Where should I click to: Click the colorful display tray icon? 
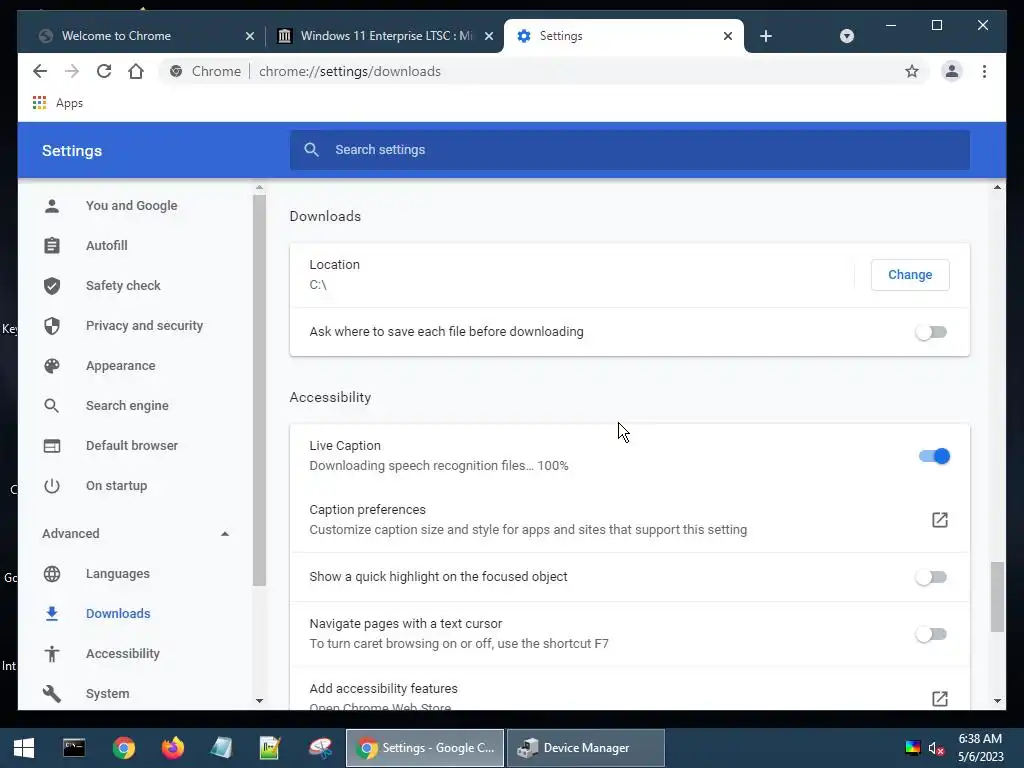912,748
